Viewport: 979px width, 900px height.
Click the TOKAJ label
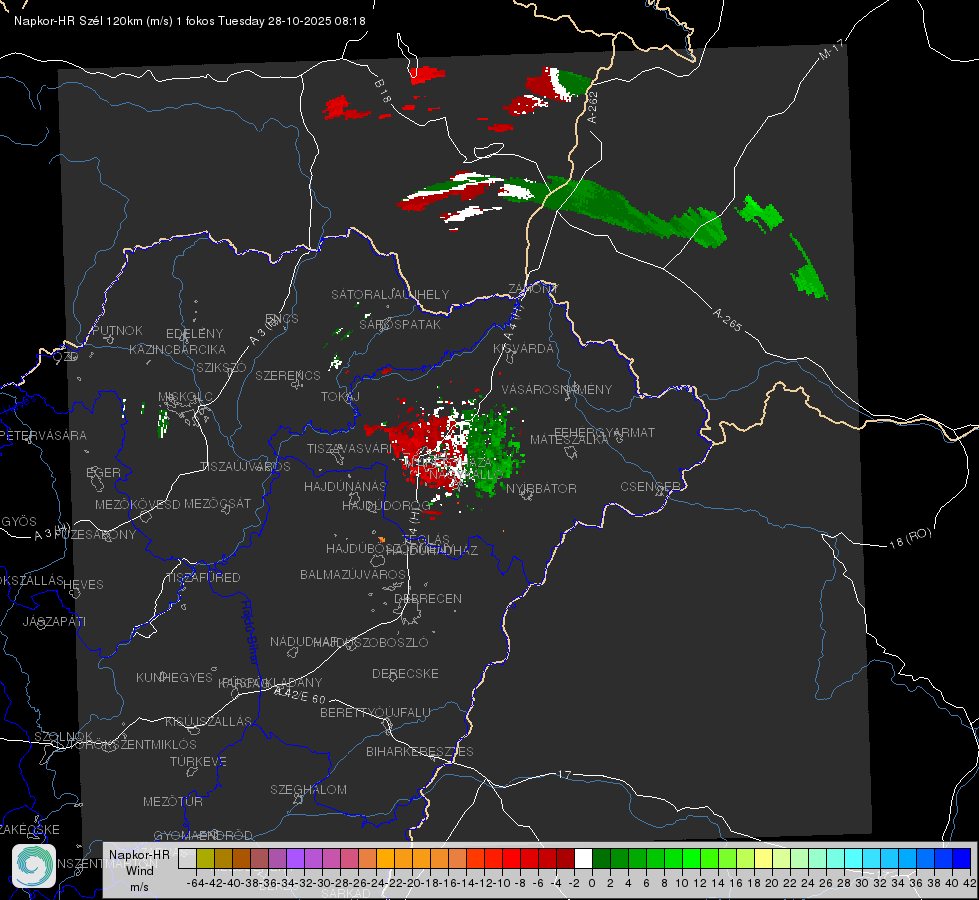pos(340,397)
